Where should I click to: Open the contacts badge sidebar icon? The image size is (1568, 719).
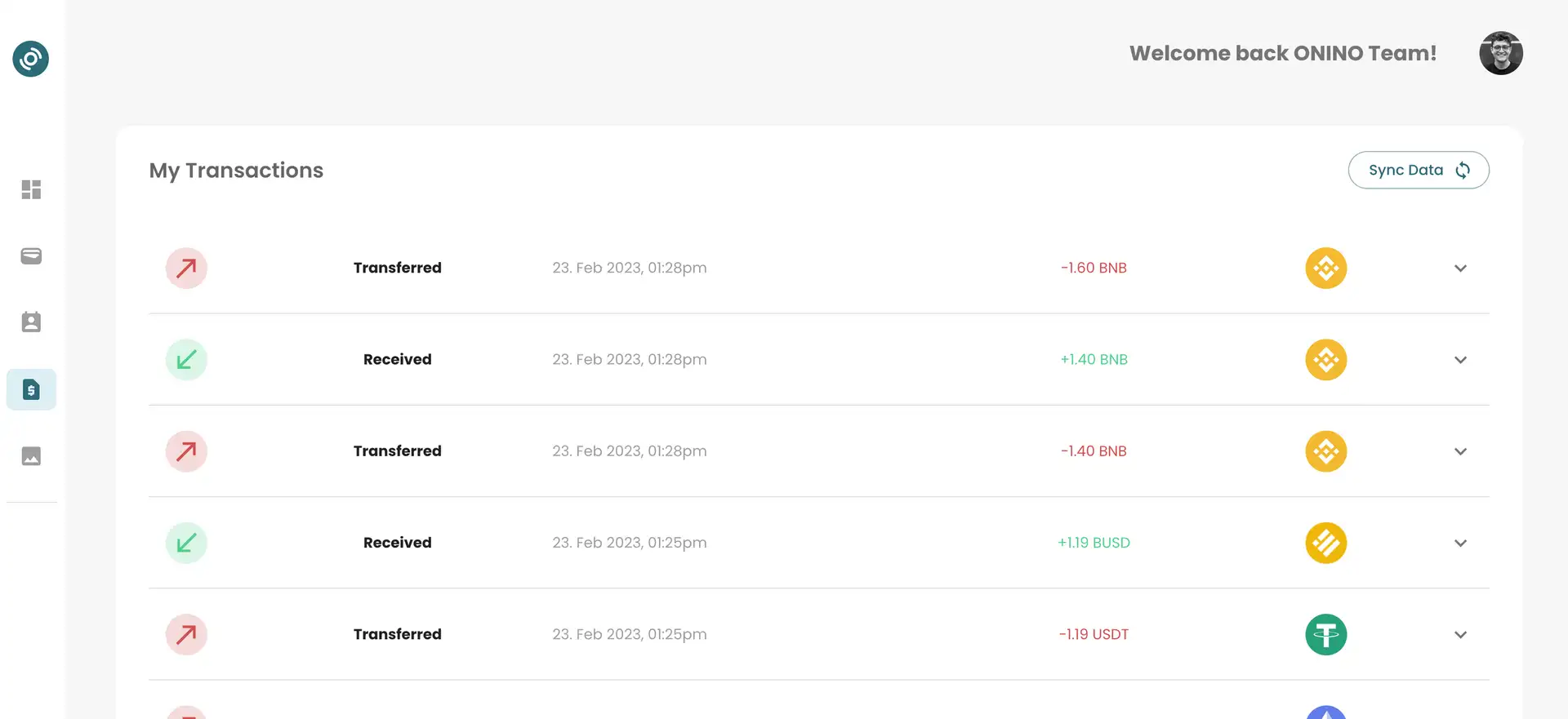[31, 322]
